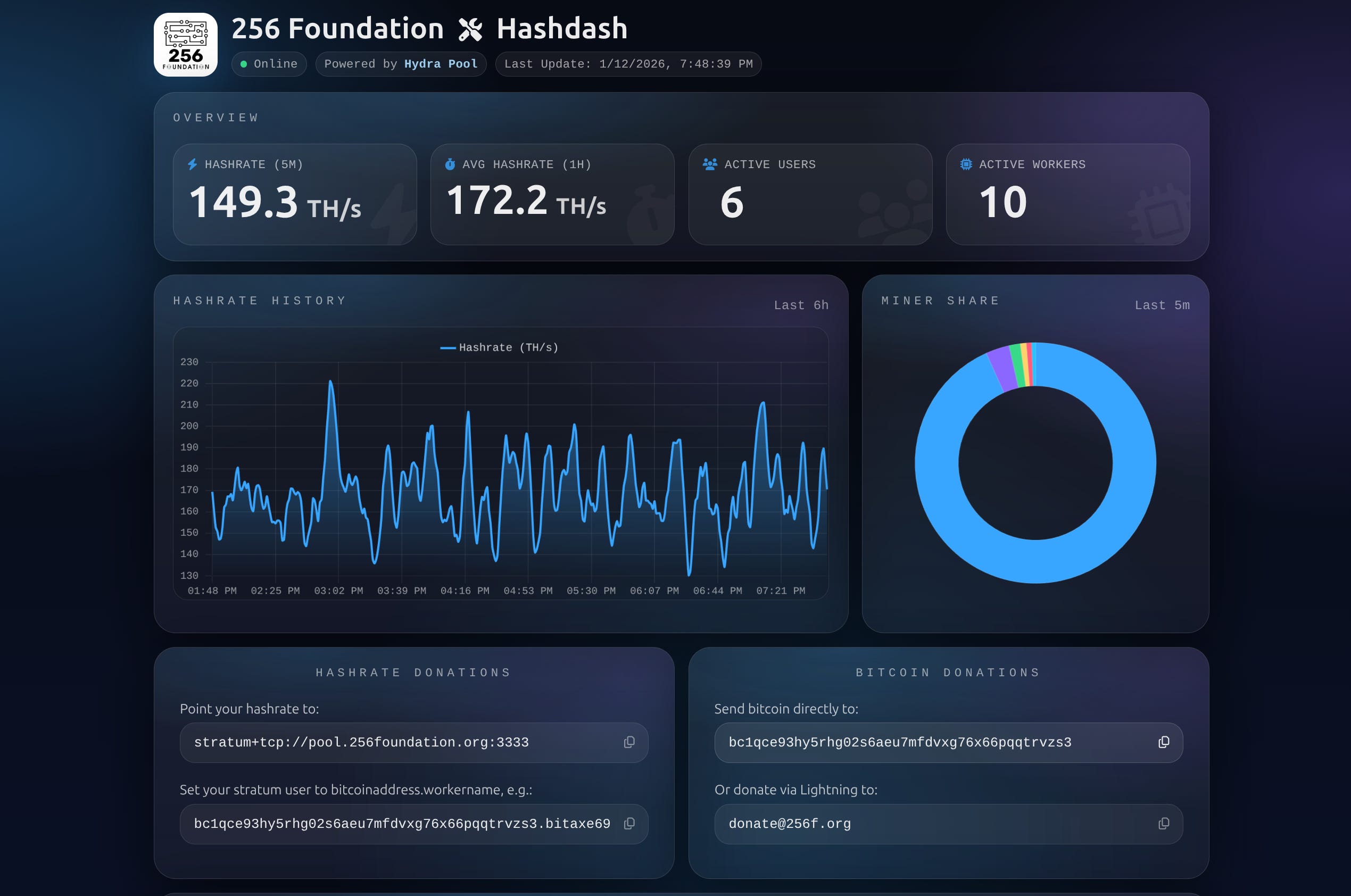This screenshot has width=1351, height=896.
Task: Click the Active Users people icon
Action: pos(709,164)
